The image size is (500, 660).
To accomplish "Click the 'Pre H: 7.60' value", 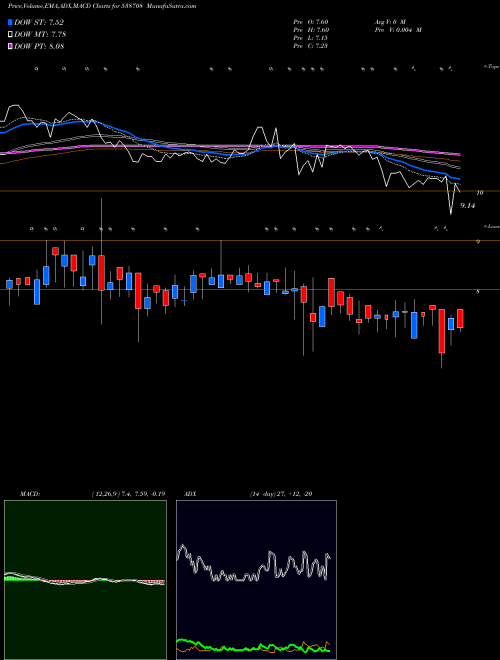I will click(x=311, y=30).
